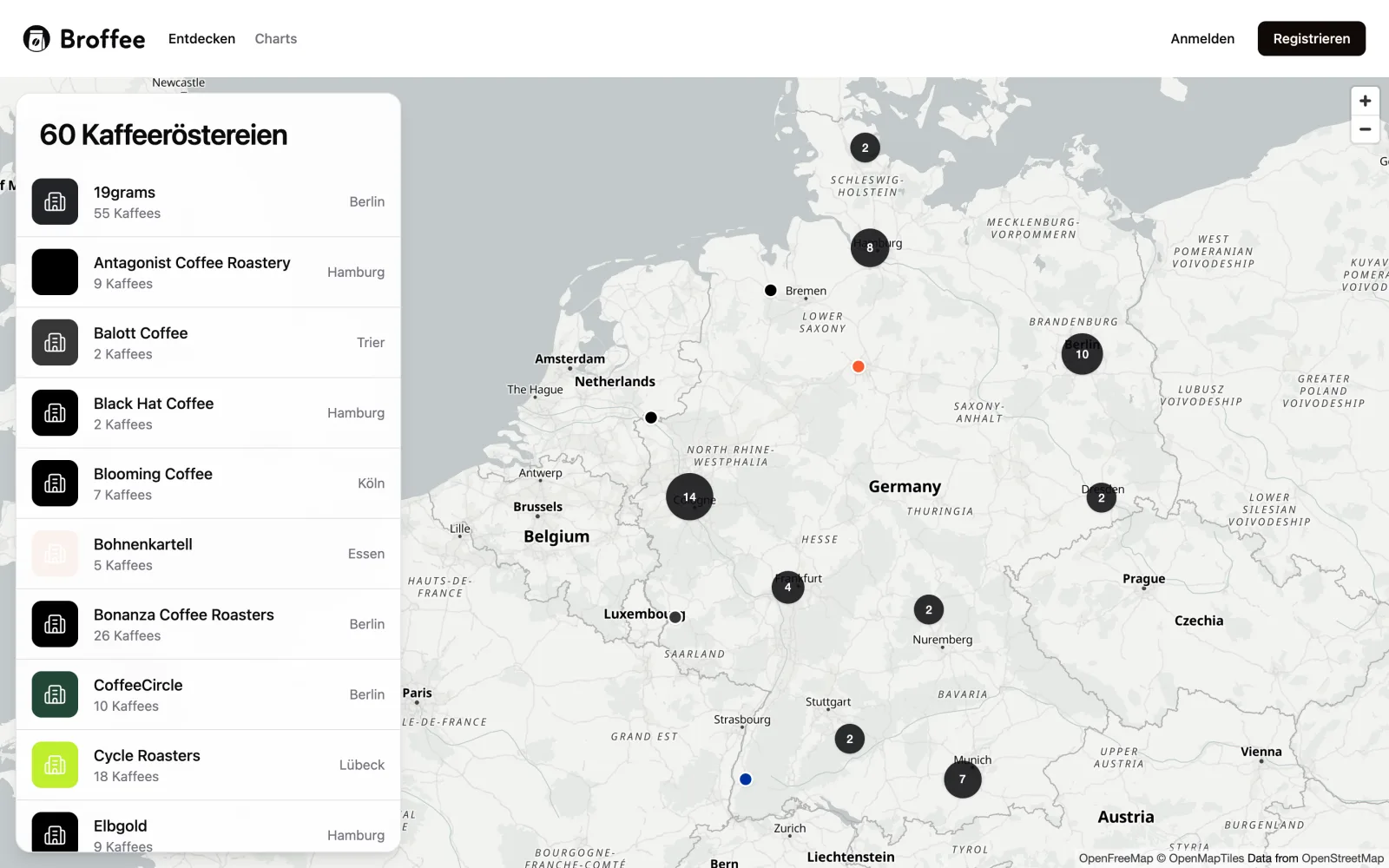Click '7 Kaffees' under Blooming Coffee
This screenshot has width=1389, height=868.
[x=122, y=495]
